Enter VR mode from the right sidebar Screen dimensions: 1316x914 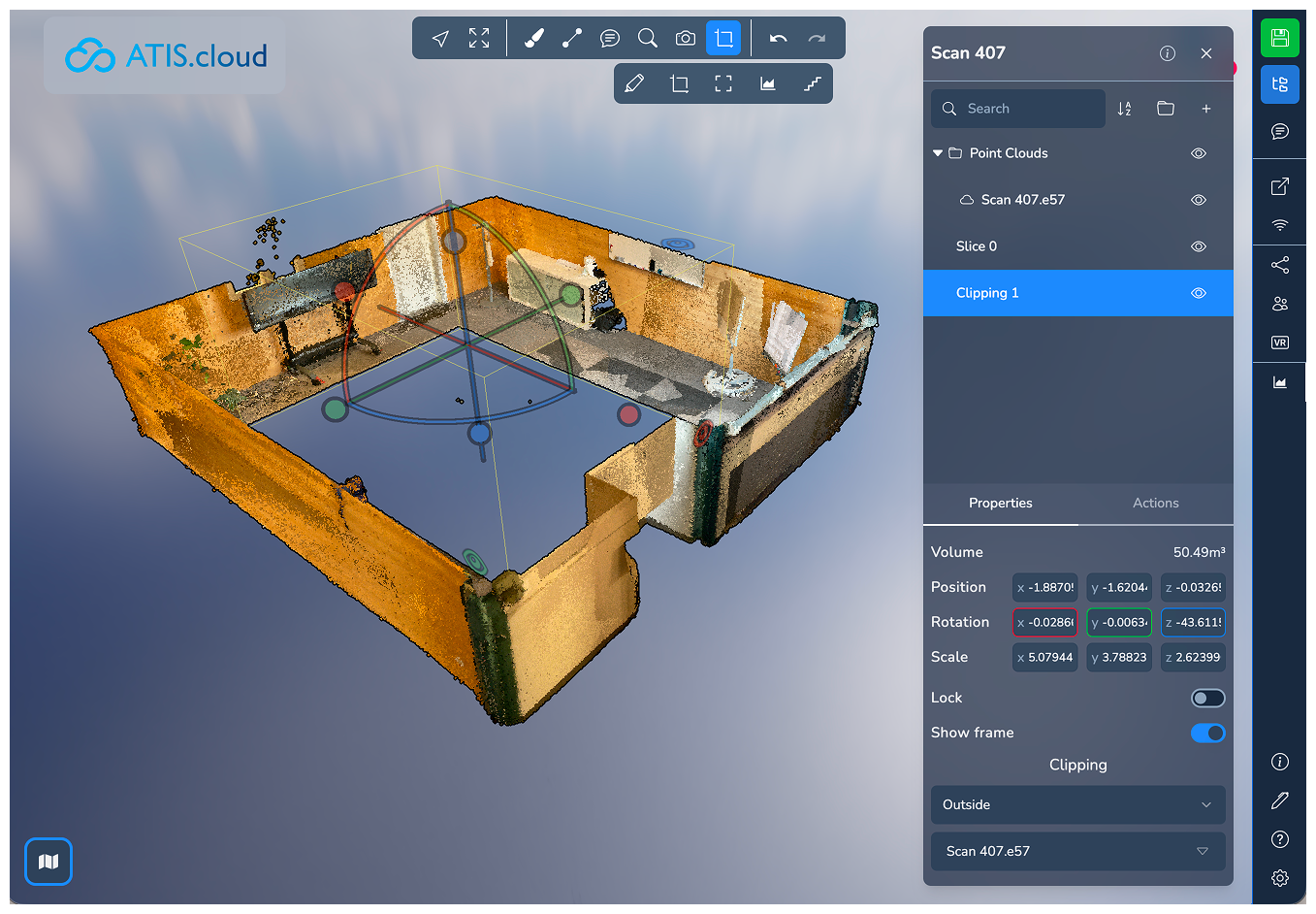[x=1279, y=342]
